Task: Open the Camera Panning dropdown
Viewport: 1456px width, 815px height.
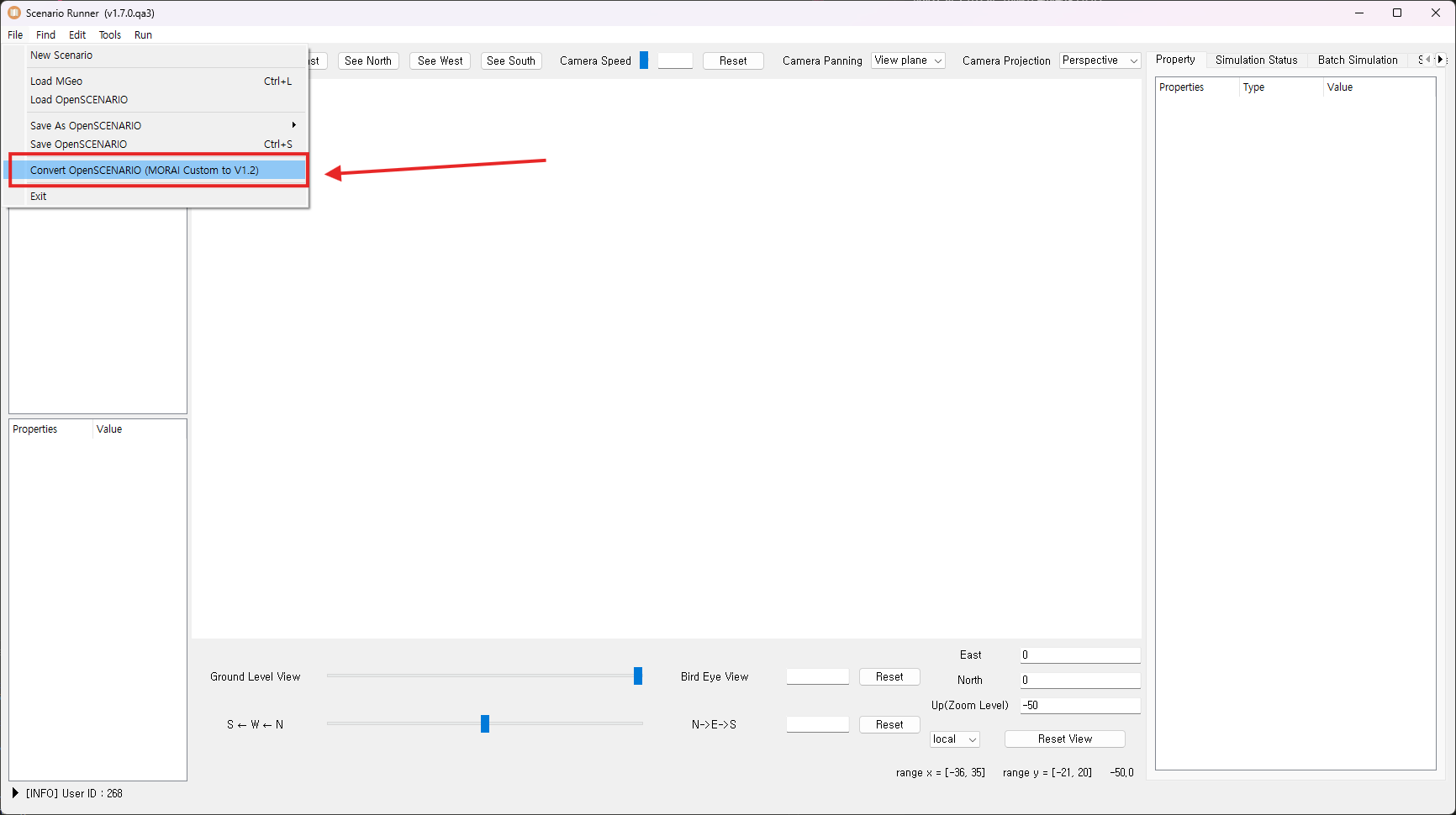Action: (908, 60)
